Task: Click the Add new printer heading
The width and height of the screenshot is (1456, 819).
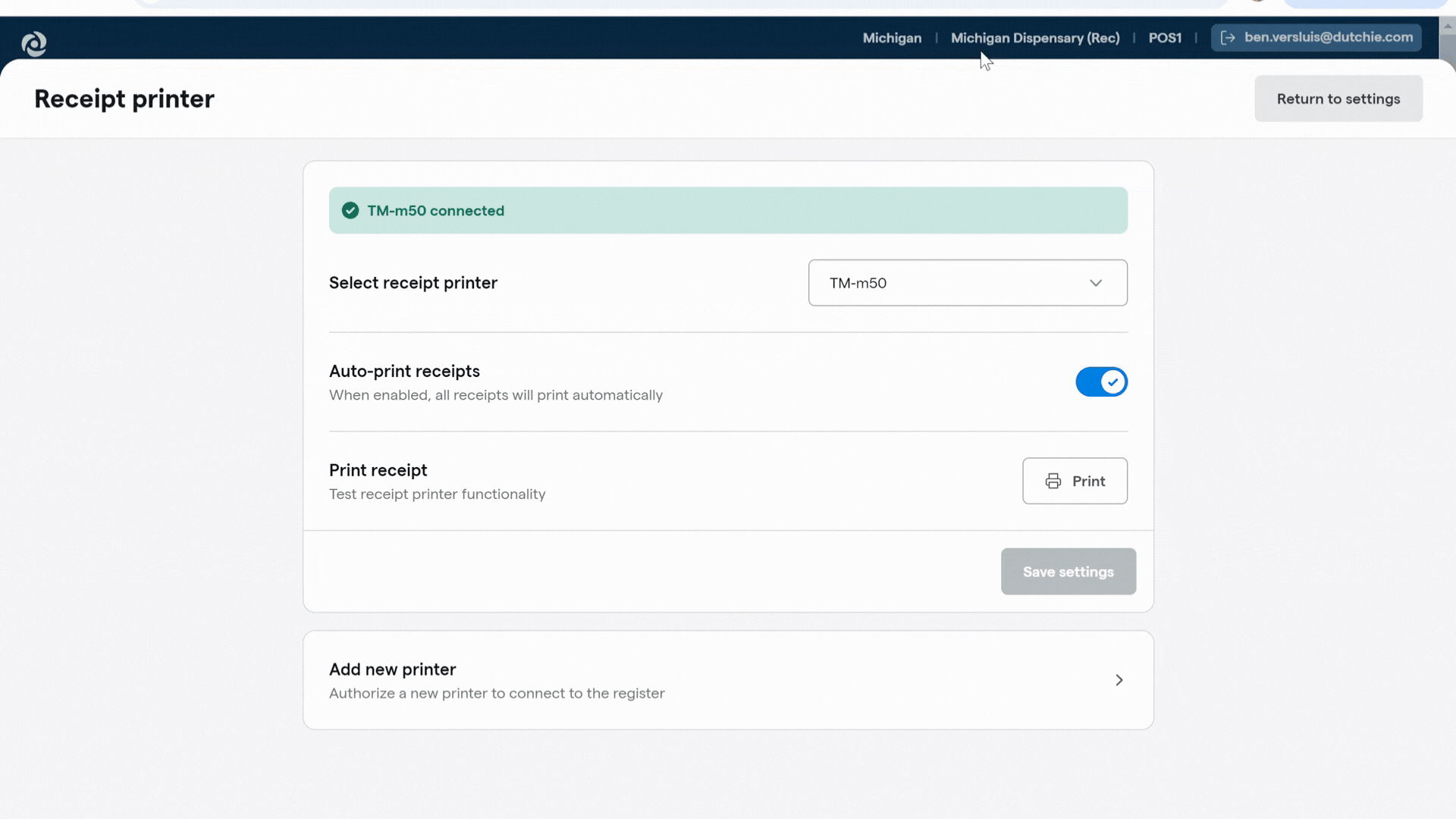Action: pyautogui.click(x=392, y=670)
